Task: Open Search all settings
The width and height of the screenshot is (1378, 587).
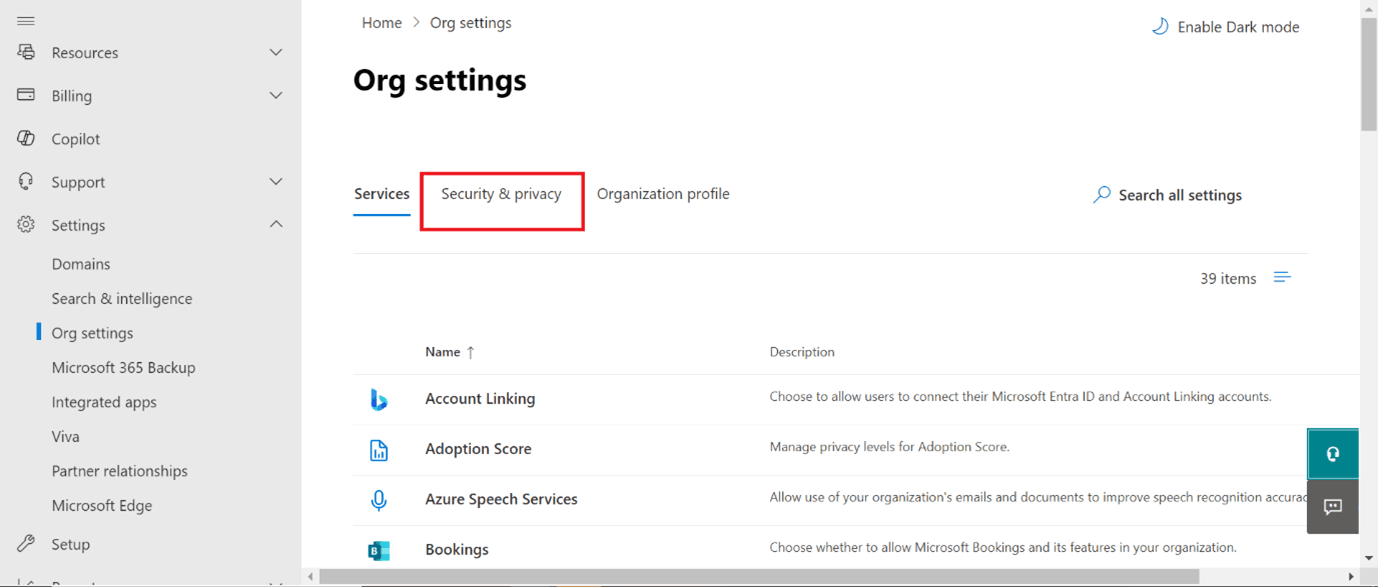Action: click(x=1167, y=194)
